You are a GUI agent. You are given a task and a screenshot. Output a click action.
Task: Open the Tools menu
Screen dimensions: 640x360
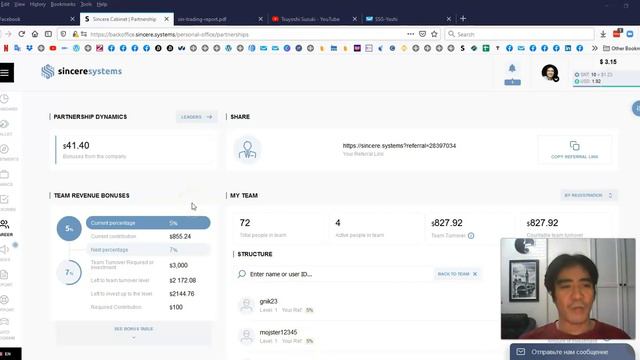pyautogui.click(x=86, y=4)
